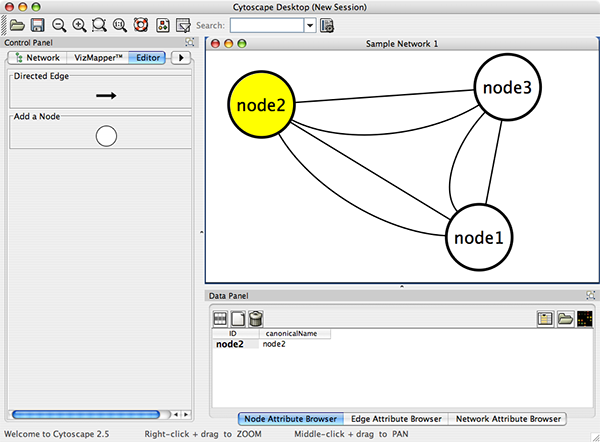Image resolution: width=600 pixels, height=442 pixels.
Task: Switch to the Edge Attribute Browser tab
Action: 395,419
